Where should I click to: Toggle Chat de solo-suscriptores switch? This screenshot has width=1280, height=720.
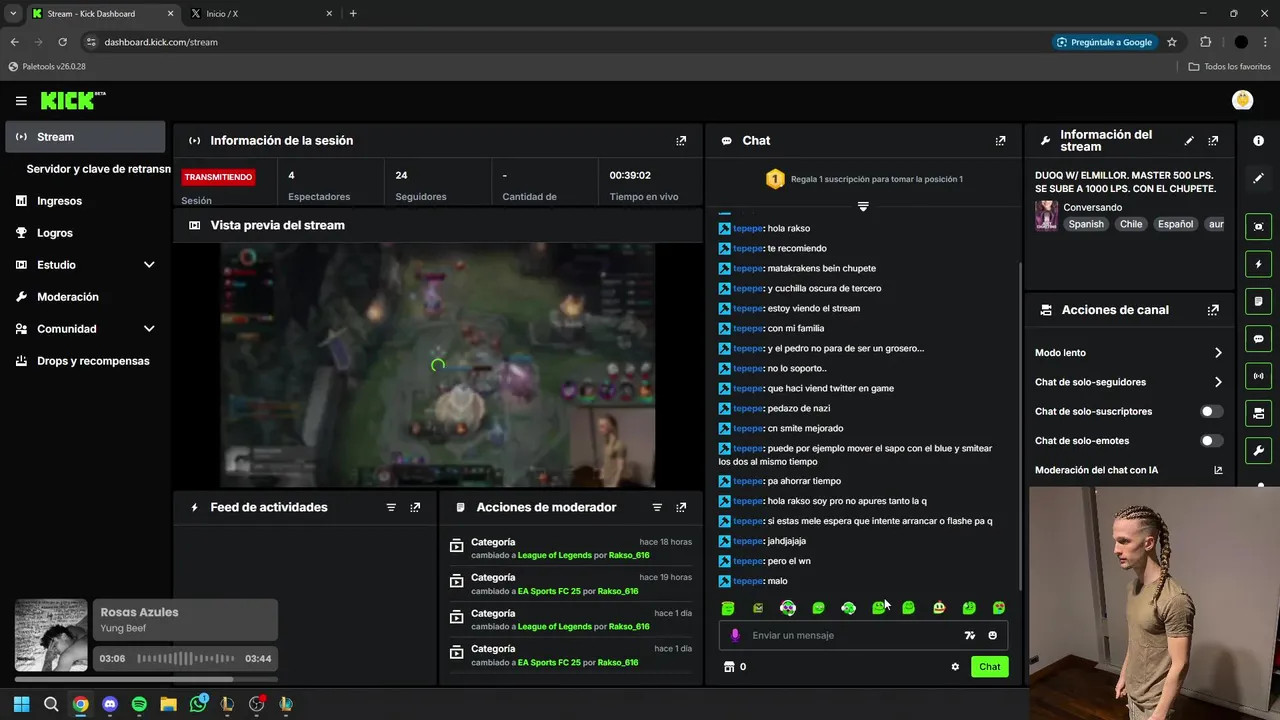(x=1211, y=411)
